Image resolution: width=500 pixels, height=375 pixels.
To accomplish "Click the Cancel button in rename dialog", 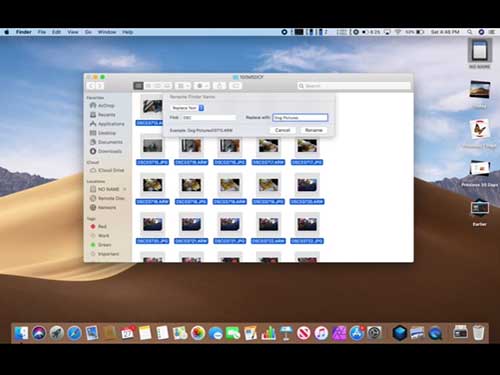I will (283, 130).
